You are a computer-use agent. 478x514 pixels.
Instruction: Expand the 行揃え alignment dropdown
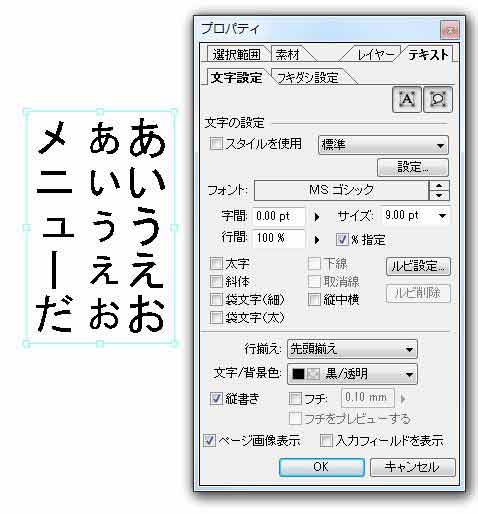point(352,350)
